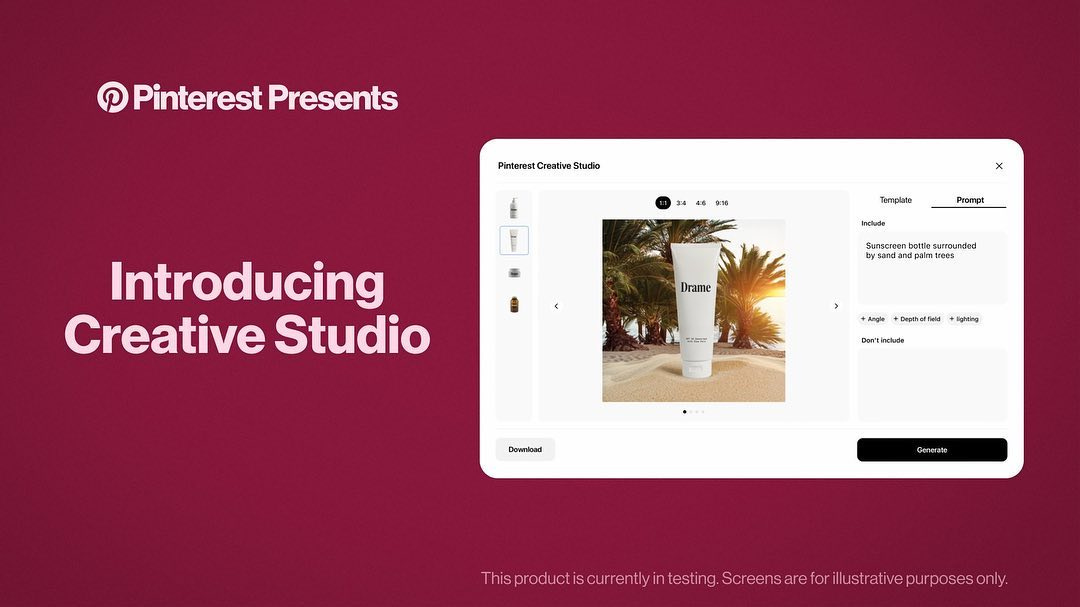Go to next generated image arrow

[836, 306]
